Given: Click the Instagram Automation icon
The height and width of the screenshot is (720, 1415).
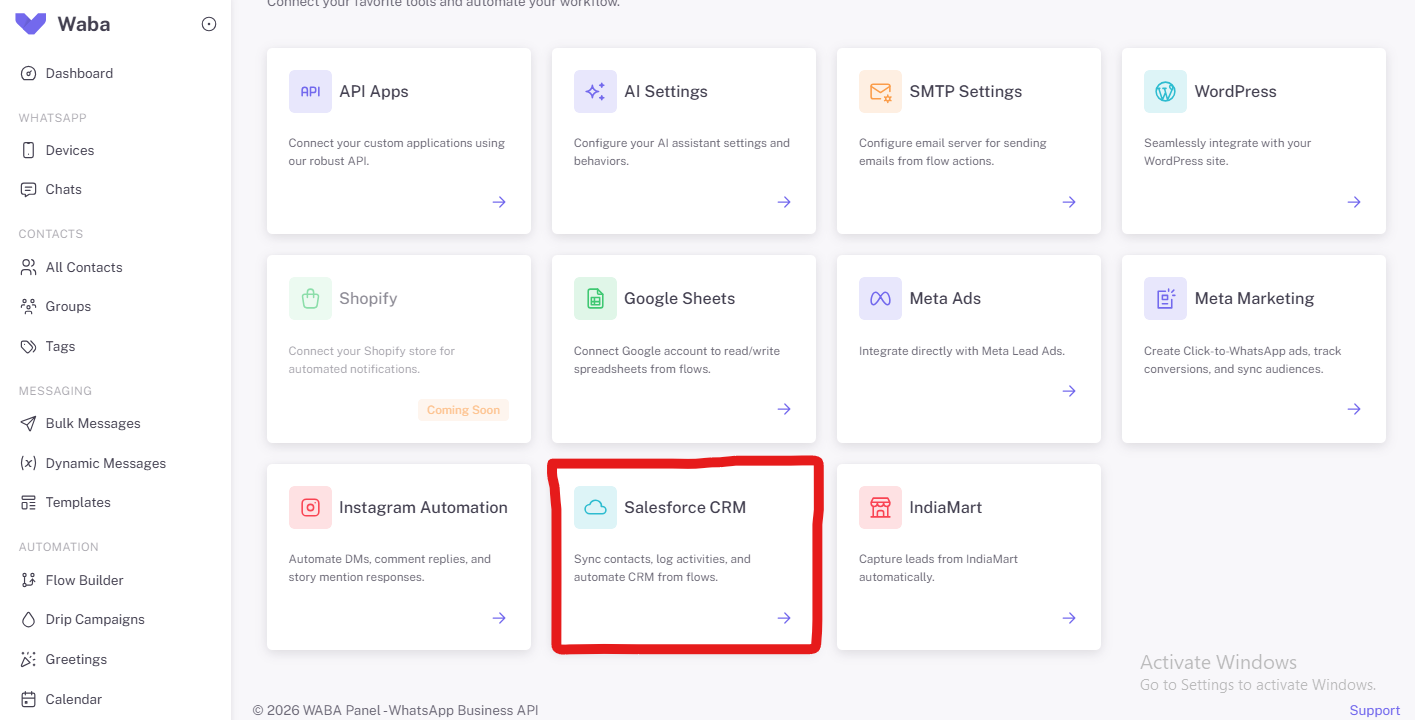Looking at the screenshot, I should [x=310, y=507].
